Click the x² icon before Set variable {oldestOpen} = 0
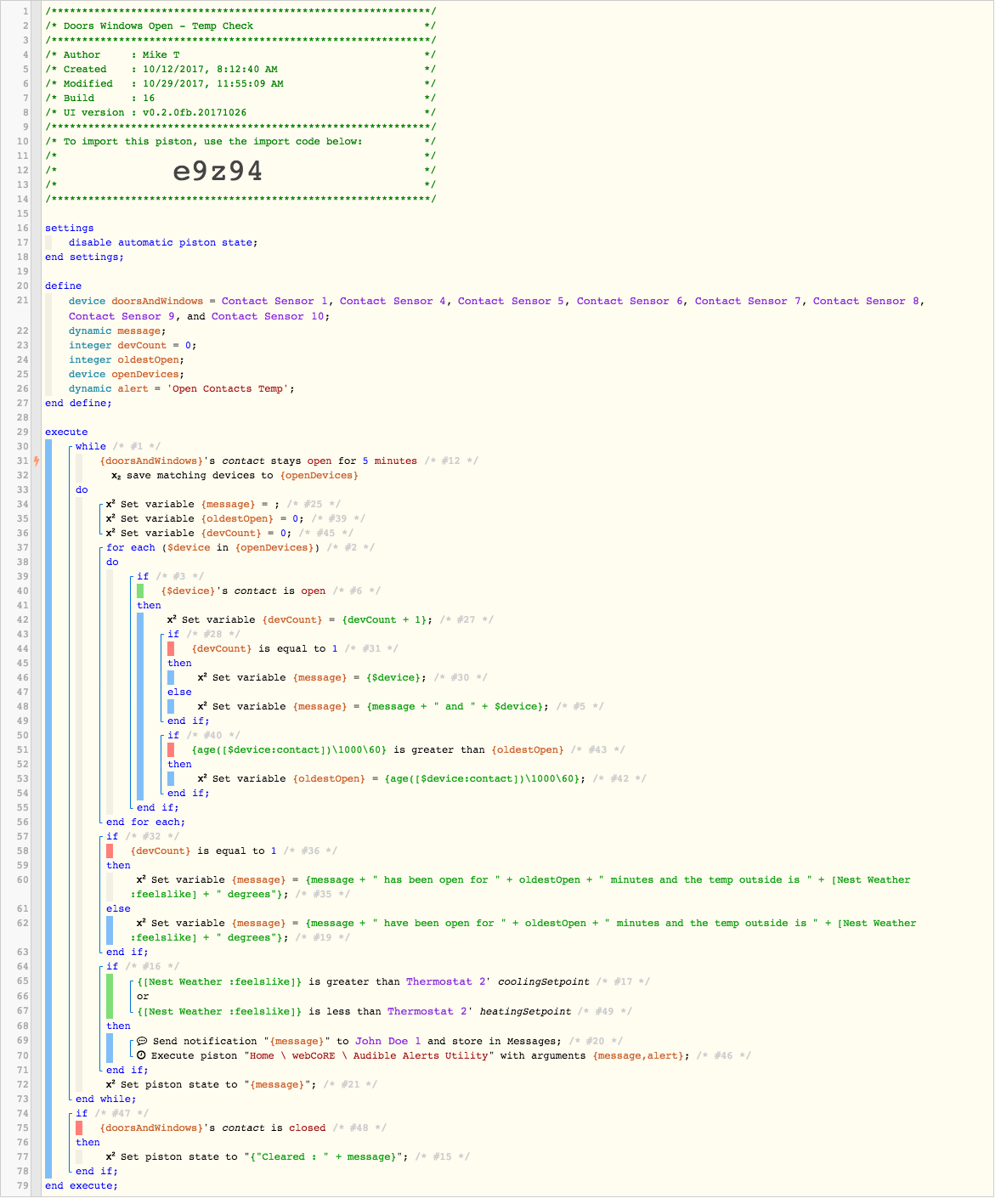Viewport: 1001px width, 1204px height. click(x=110, y=518)
